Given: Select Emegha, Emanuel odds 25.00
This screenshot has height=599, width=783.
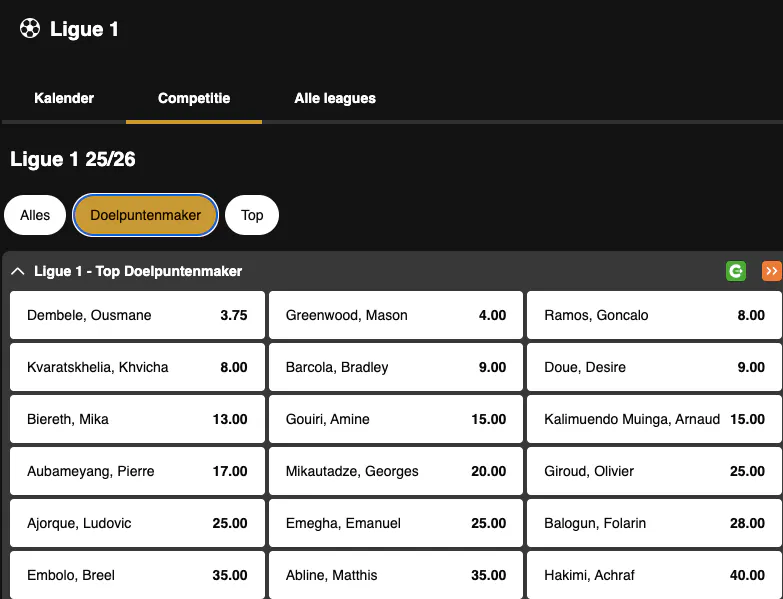Looking at the screenshot, I should pos(396,523).
